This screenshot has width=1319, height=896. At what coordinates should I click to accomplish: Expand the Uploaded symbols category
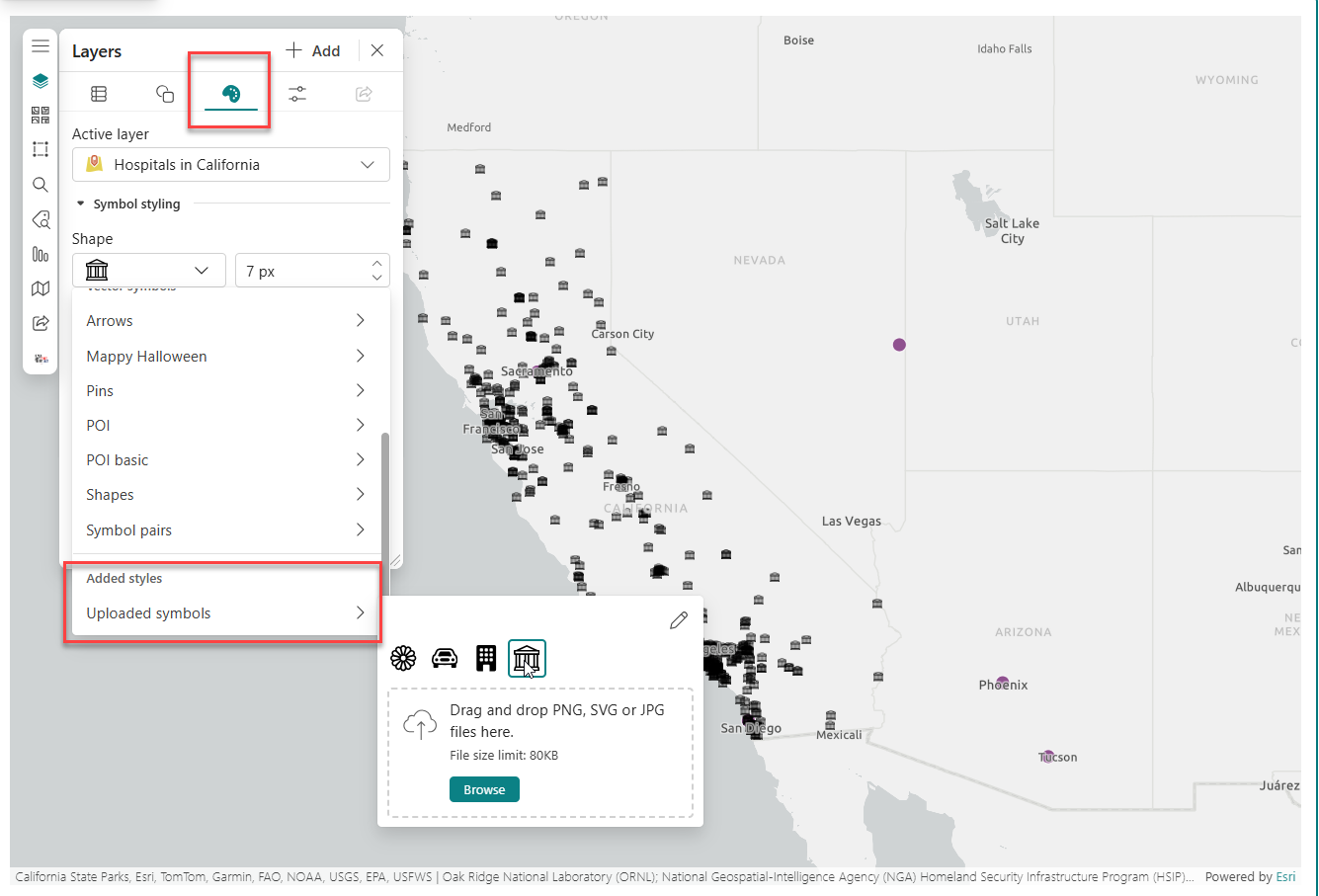pyautogui.click(x=223, y=612)
